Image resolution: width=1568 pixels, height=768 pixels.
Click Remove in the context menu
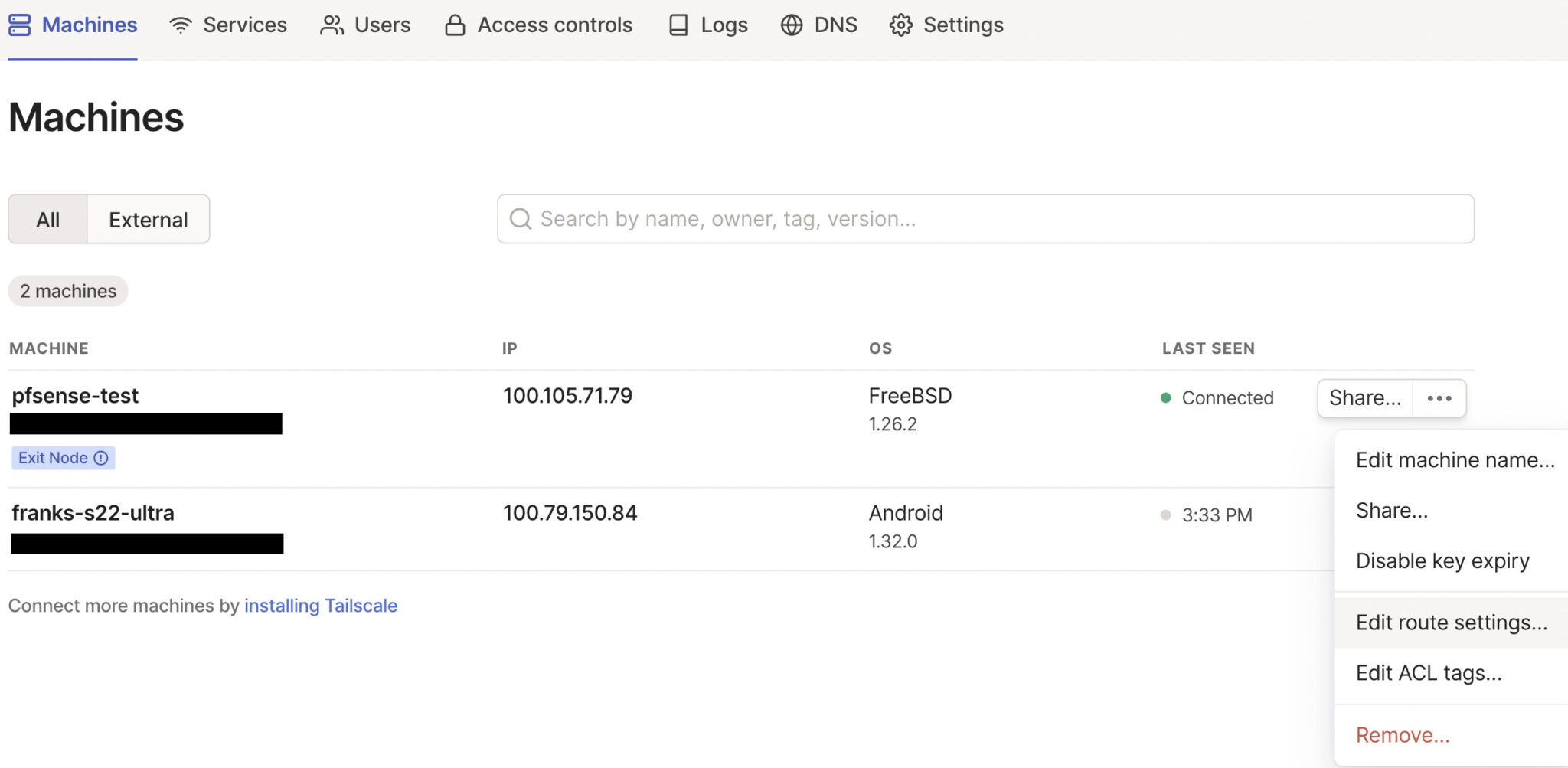1402,734
